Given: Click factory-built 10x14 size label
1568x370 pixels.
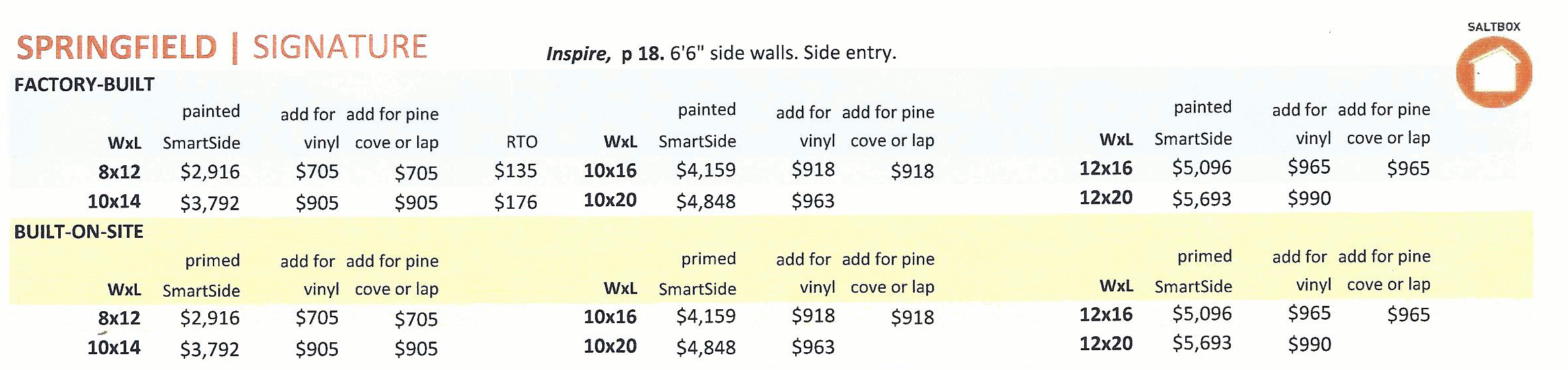Looking at the screenshot, I should coord(114,201).
